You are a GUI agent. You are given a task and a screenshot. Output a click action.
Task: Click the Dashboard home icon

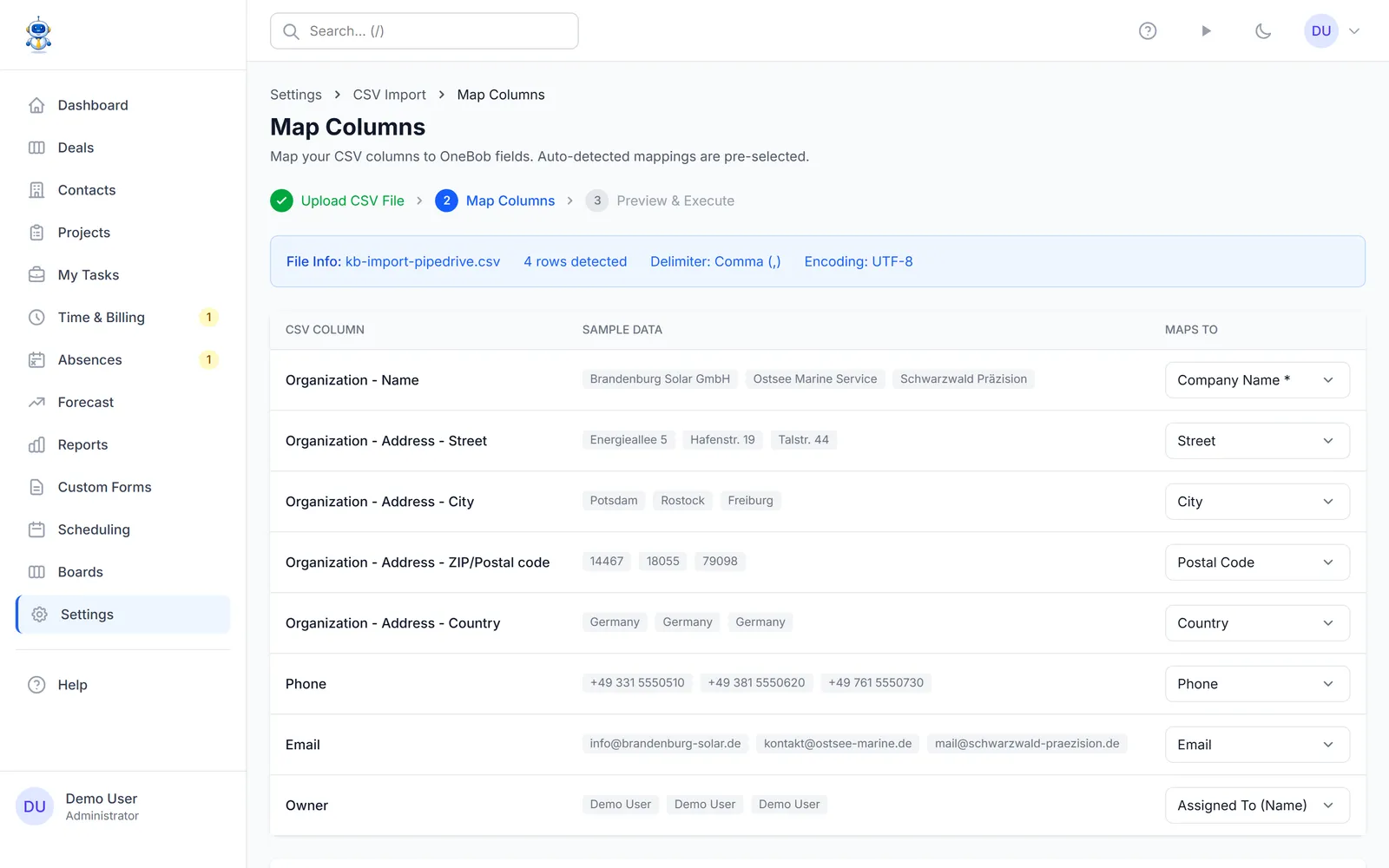click(x=36, y=105)
